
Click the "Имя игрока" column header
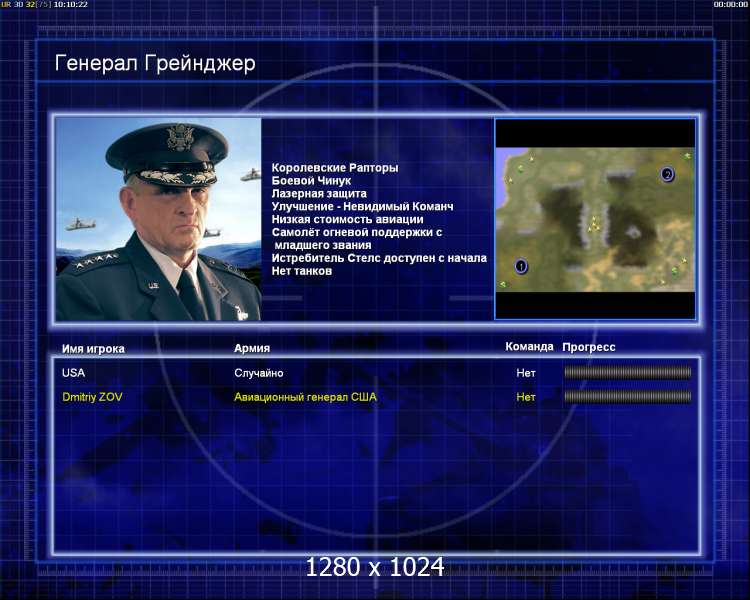93,349
